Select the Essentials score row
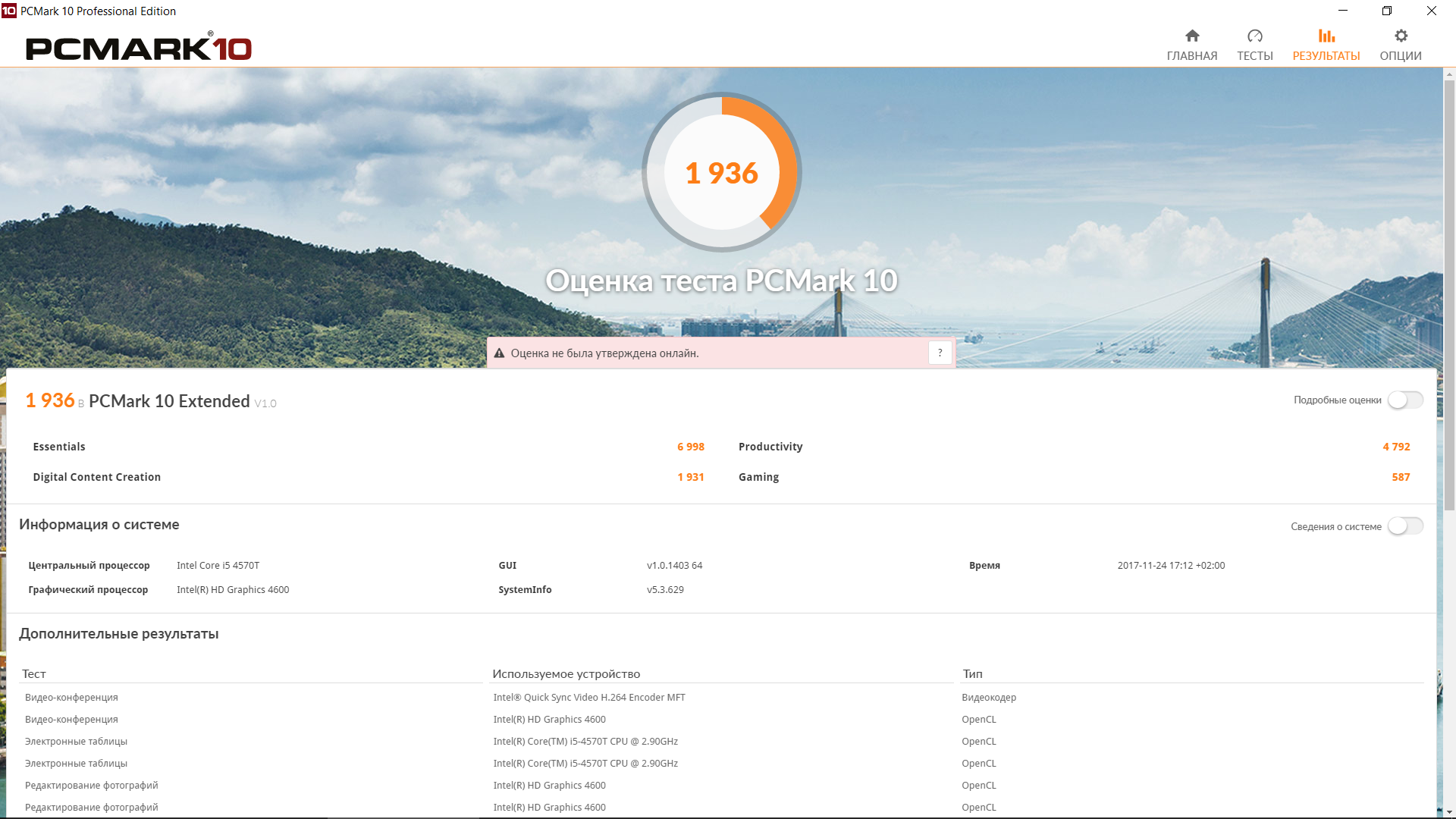Viewport: 1456px width, 819px height. coord(369,447)
